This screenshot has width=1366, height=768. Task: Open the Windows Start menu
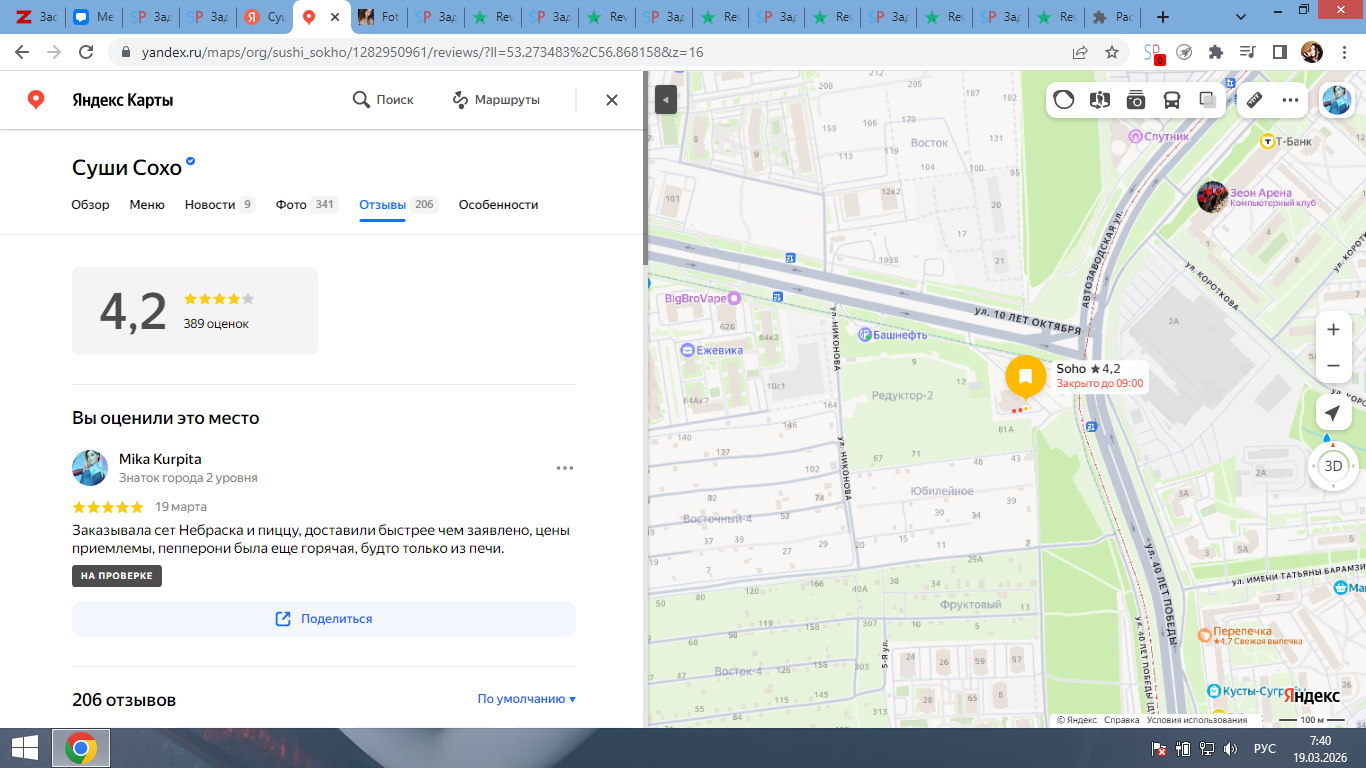pyautogui.click(x=25, y=748)
